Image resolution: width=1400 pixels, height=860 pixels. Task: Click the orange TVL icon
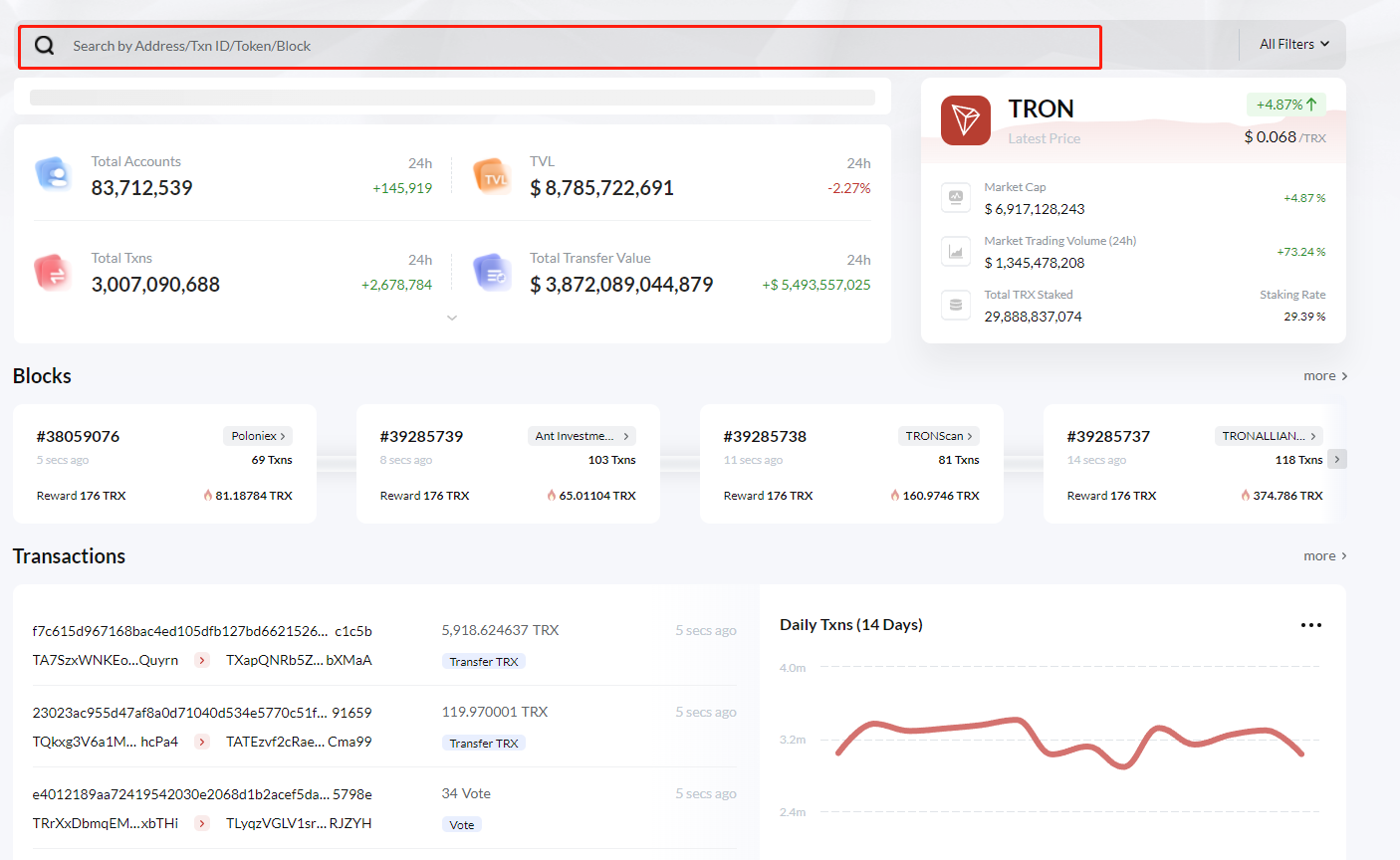click(x=492, y=176)
